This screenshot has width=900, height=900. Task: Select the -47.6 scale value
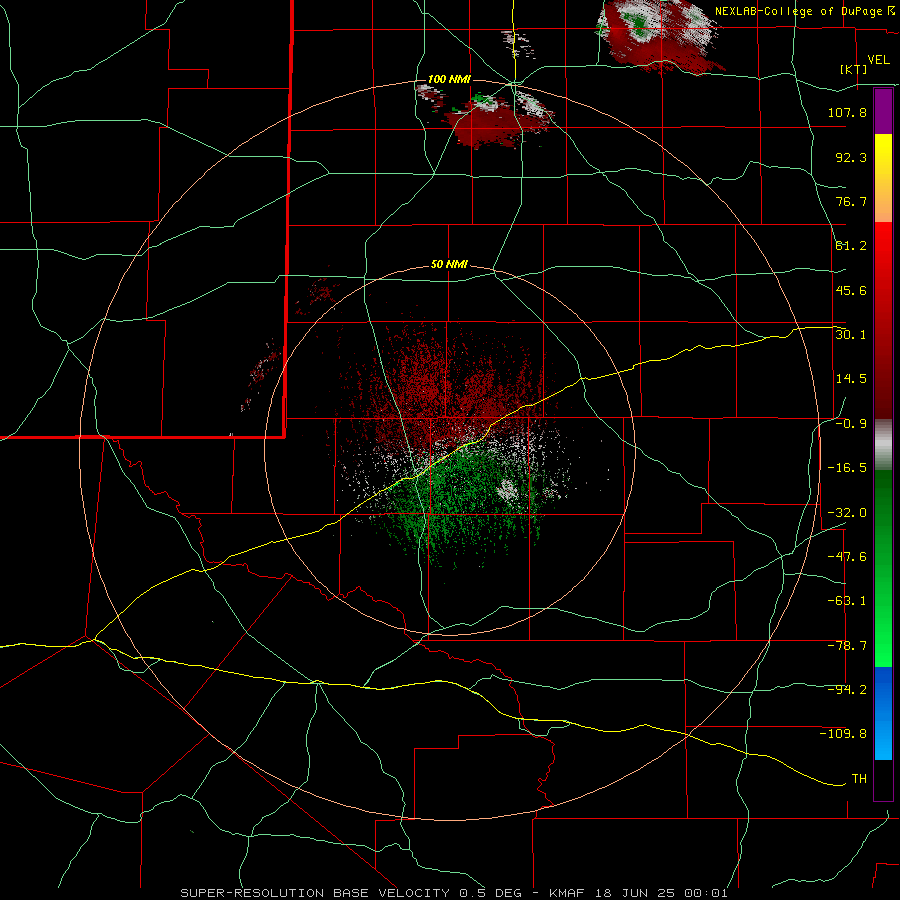(847, 557)
